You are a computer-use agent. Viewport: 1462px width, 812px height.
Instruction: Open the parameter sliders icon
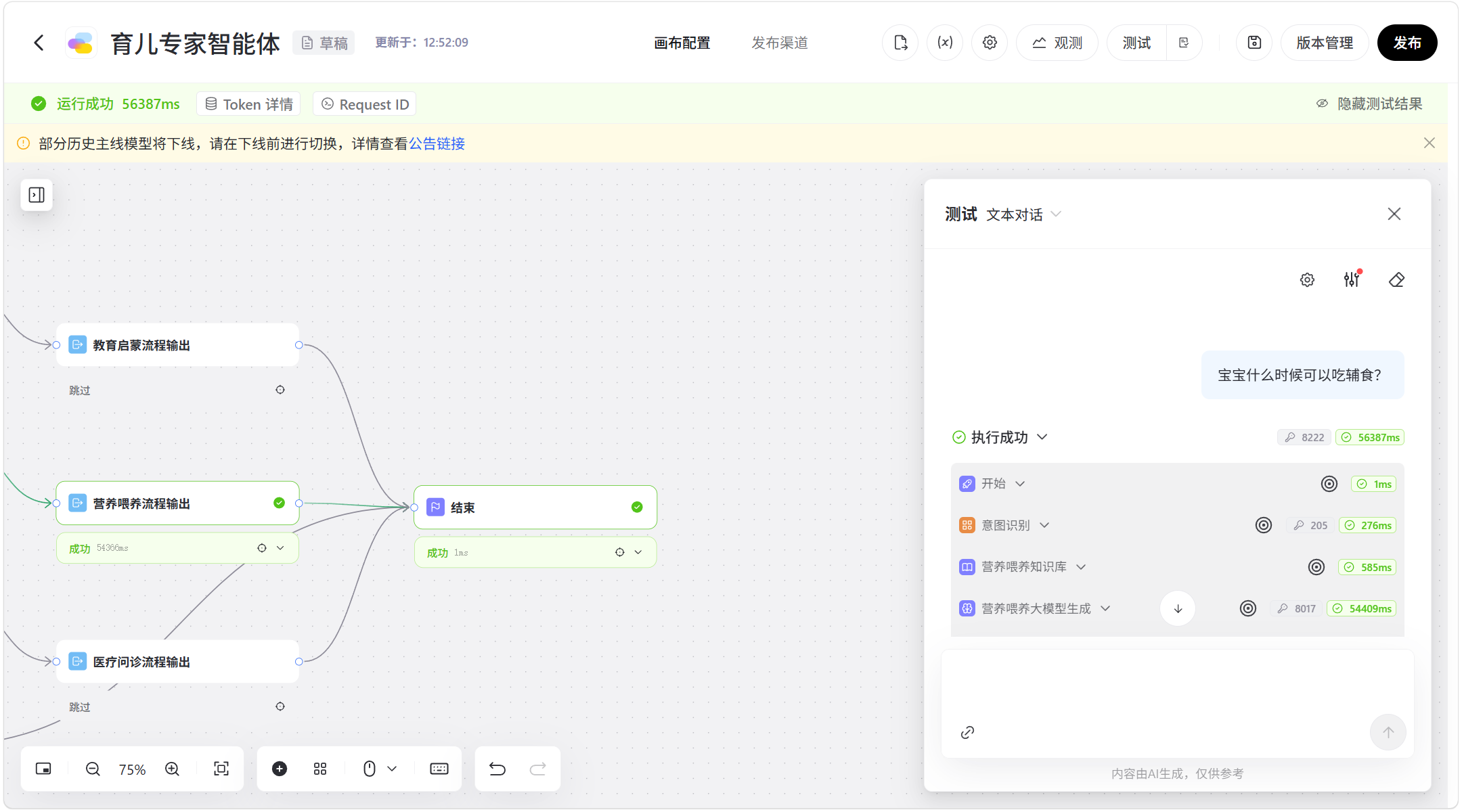[1352, 279]
